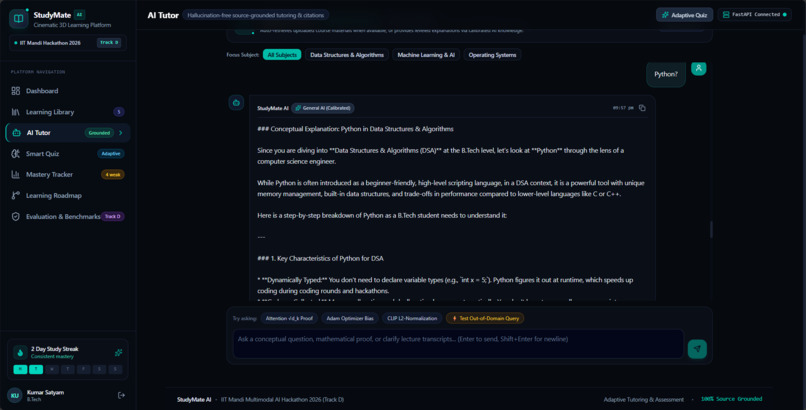The image size is (806, 410).
Task: Click the user avatar beside Python? message
Action: point(699,68)
